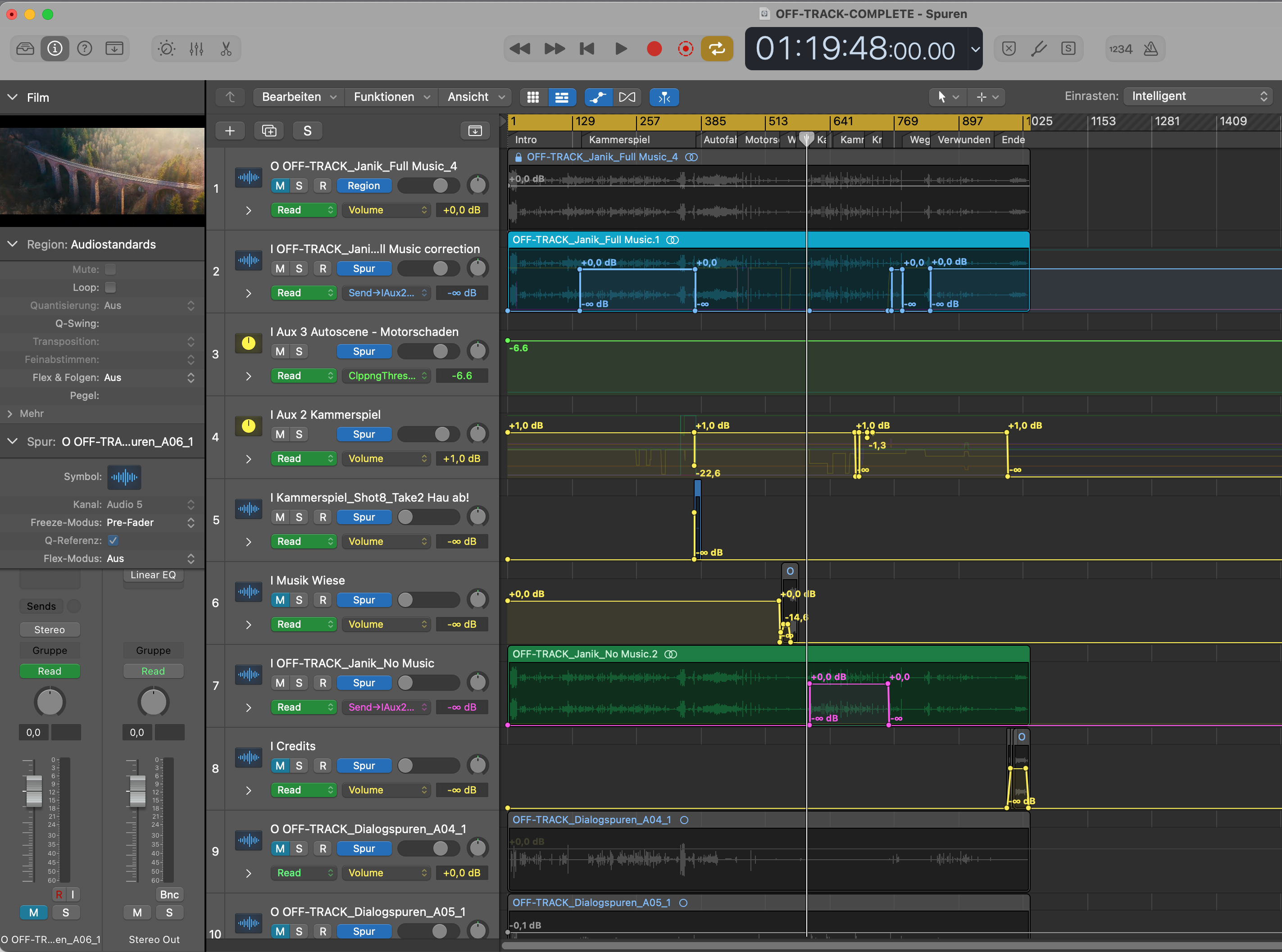The width and height of the screenshot is (1282, 952).
Task: Click the Linear EQ plugin slot
Action: pos(153,575)
